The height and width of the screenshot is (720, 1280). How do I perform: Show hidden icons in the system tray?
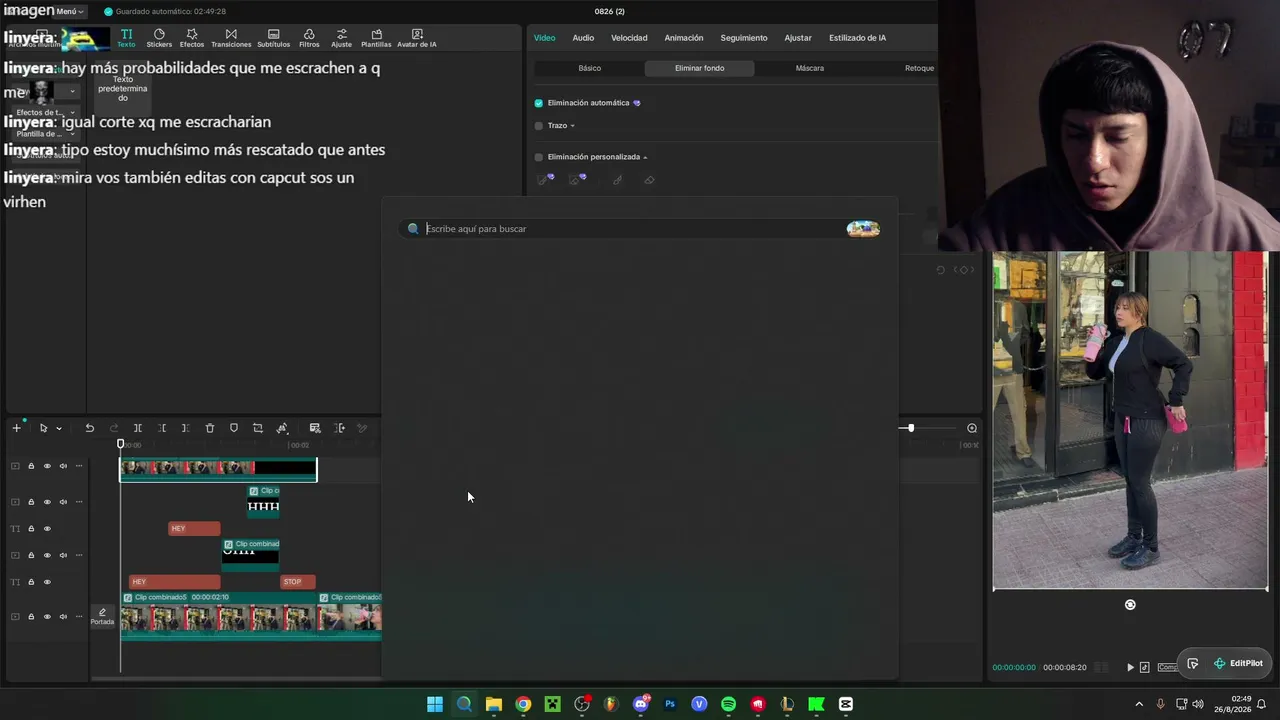tap(1139, 704)
